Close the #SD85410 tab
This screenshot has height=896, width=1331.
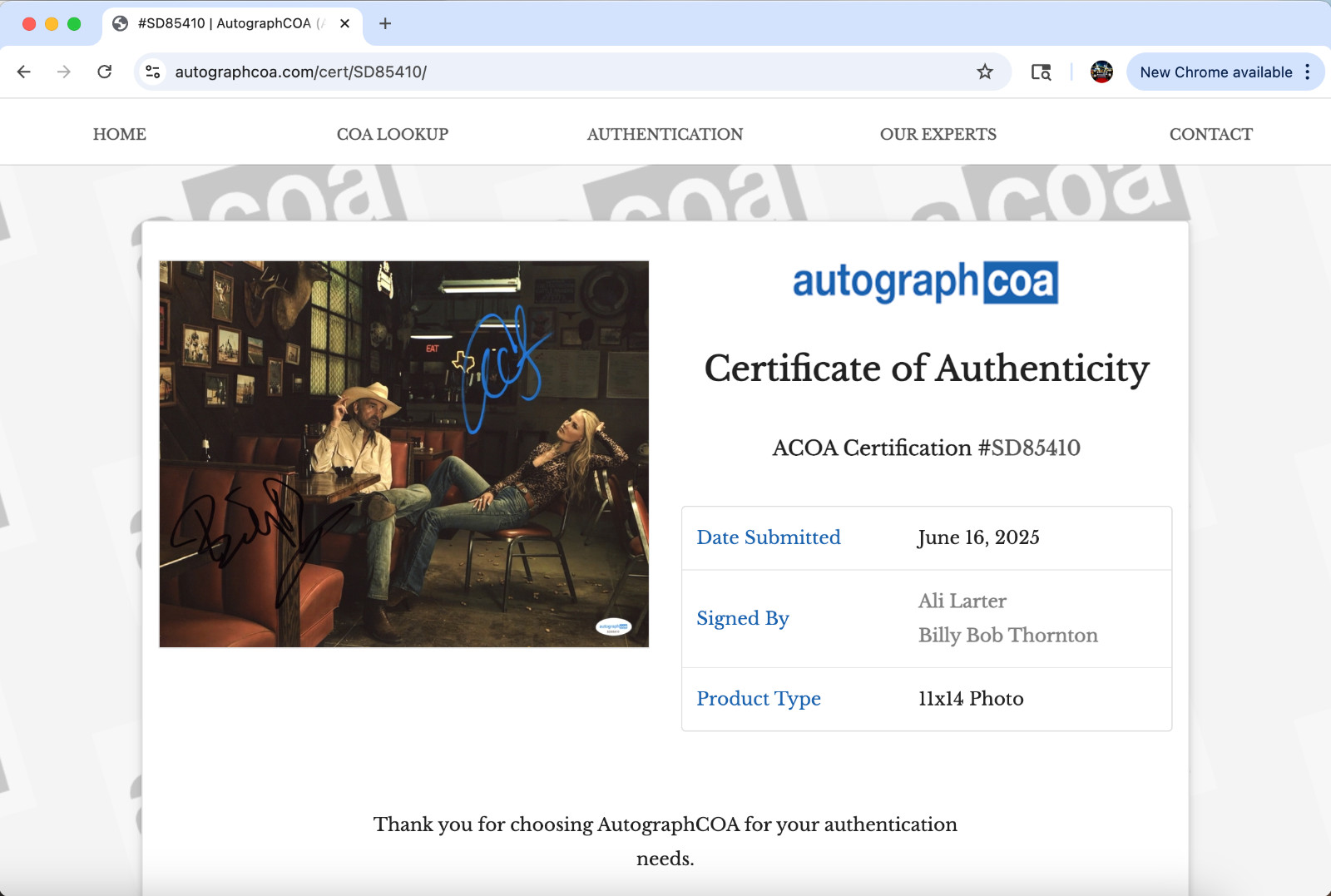tap(344, 23)
